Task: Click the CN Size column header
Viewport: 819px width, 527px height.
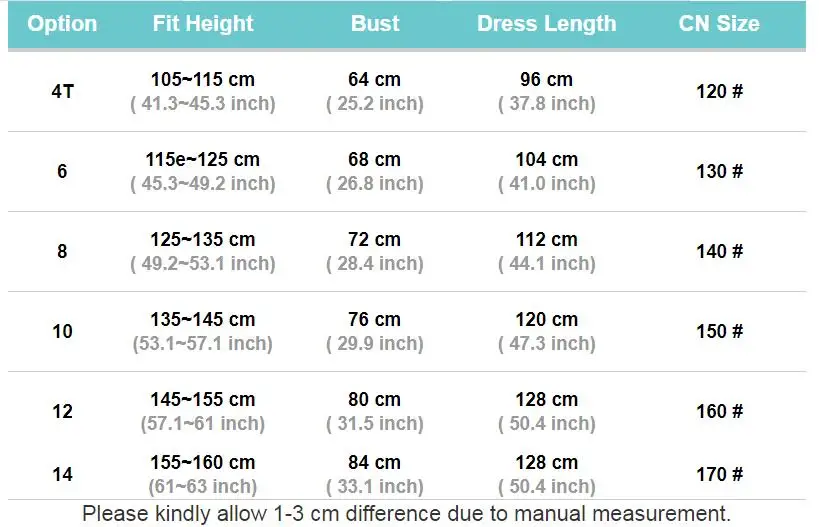Action: [x=719, y=24]
